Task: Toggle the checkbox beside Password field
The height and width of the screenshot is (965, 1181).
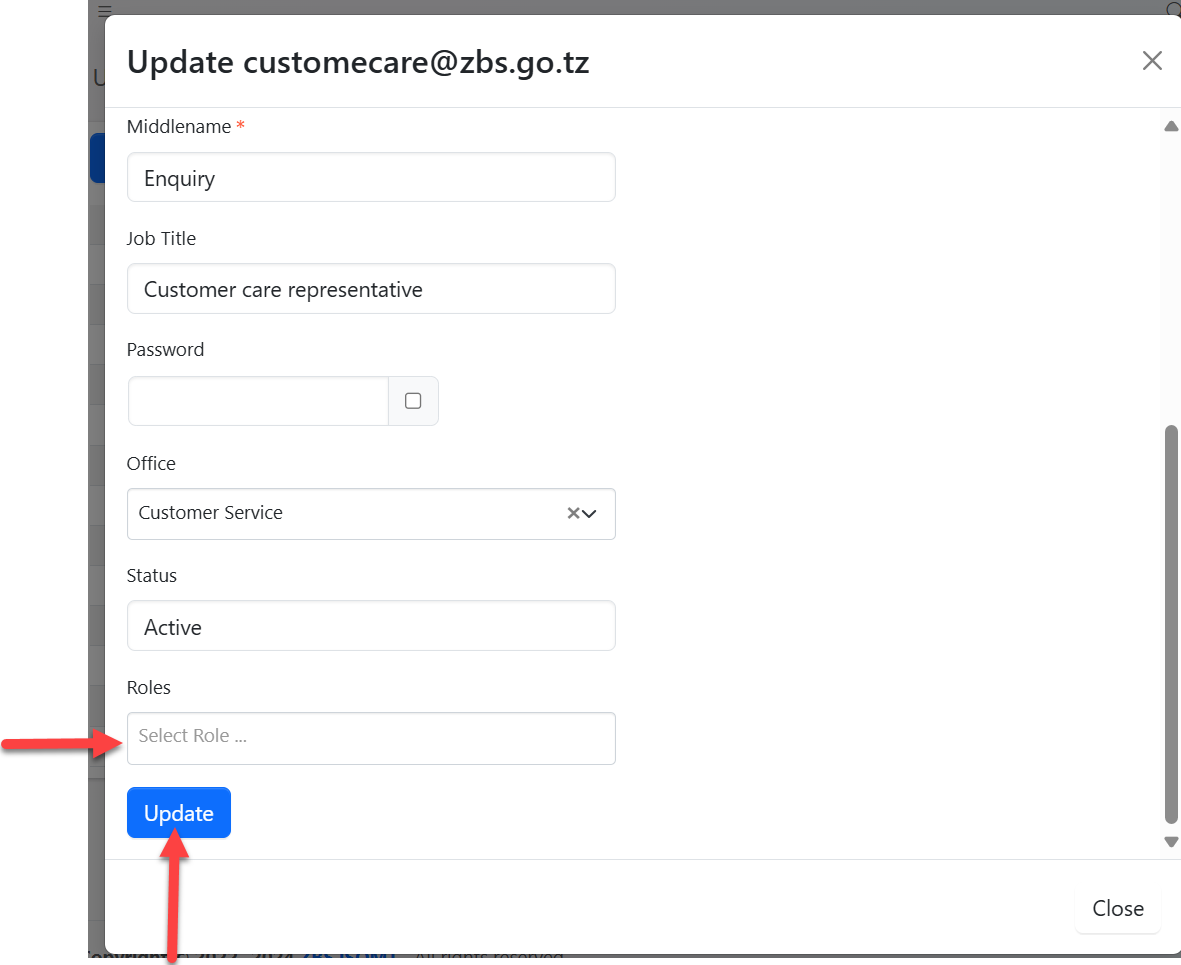Action: 413,401
